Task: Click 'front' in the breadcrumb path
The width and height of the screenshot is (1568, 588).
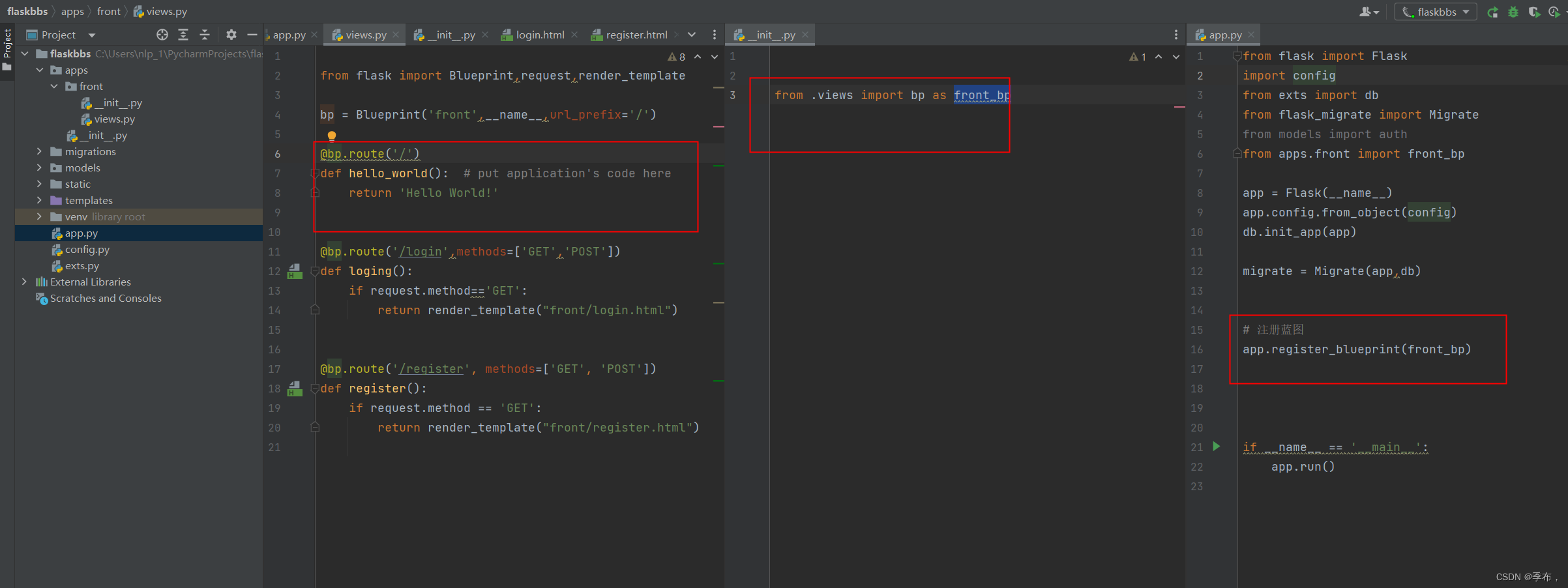Action: (109, 12)
